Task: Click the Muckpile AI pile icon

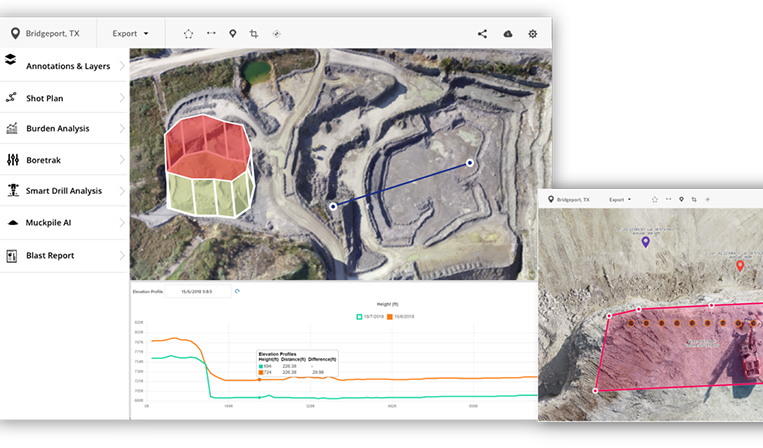Action: click(13, 222)
